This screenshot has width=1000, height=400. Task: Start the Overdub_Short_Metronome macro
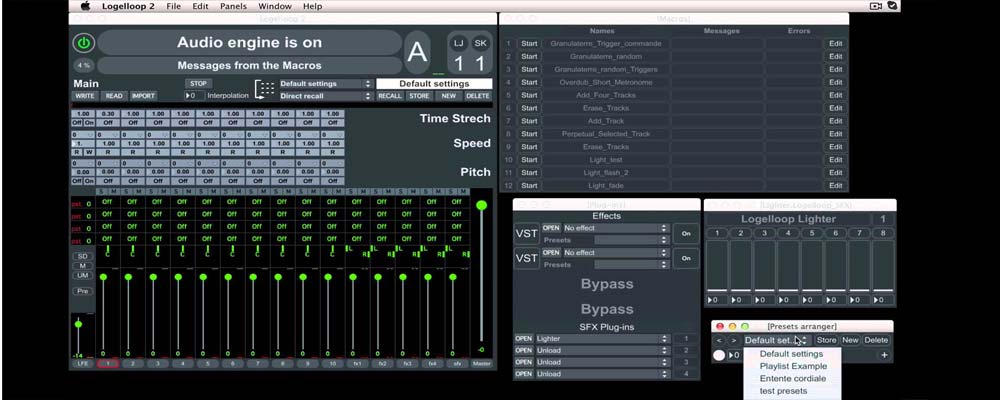pyautogui.click(x=529, y=82)
